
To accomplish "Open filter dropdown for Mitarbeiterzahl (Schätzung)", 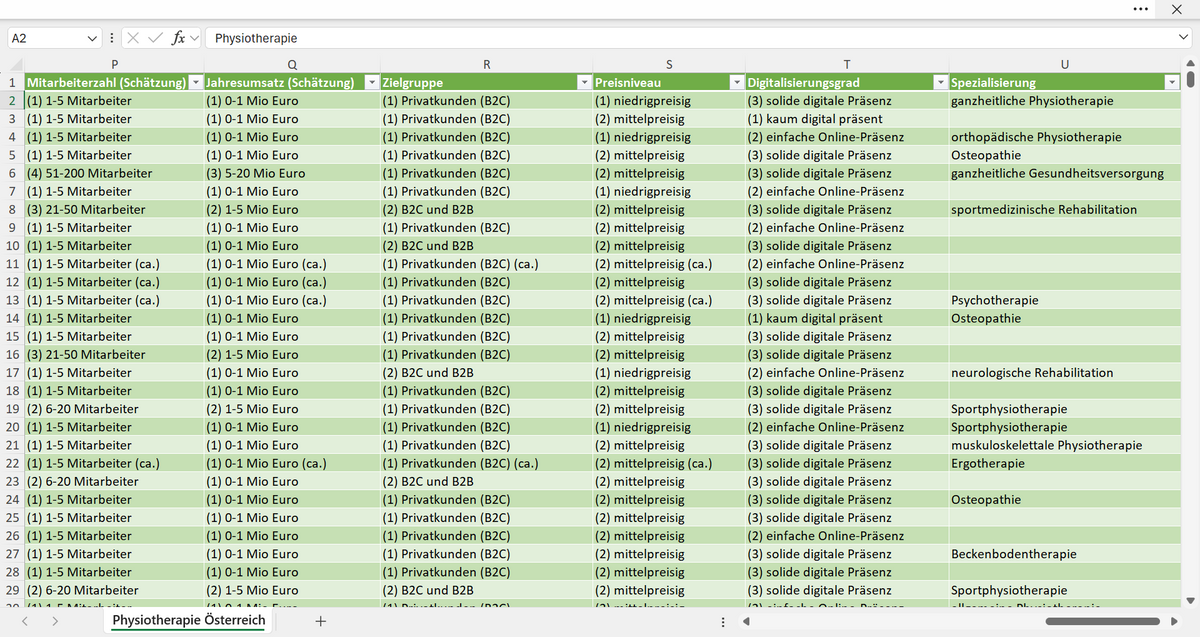I will coord(195,82).
